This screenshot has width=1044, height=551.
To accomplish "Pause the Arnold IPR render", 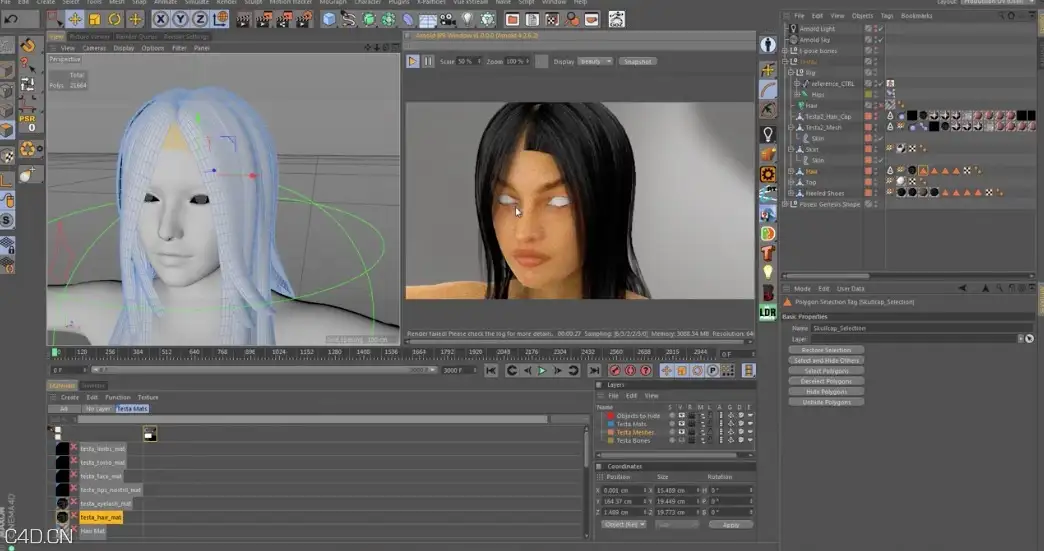I will click(x=427, y=61).
